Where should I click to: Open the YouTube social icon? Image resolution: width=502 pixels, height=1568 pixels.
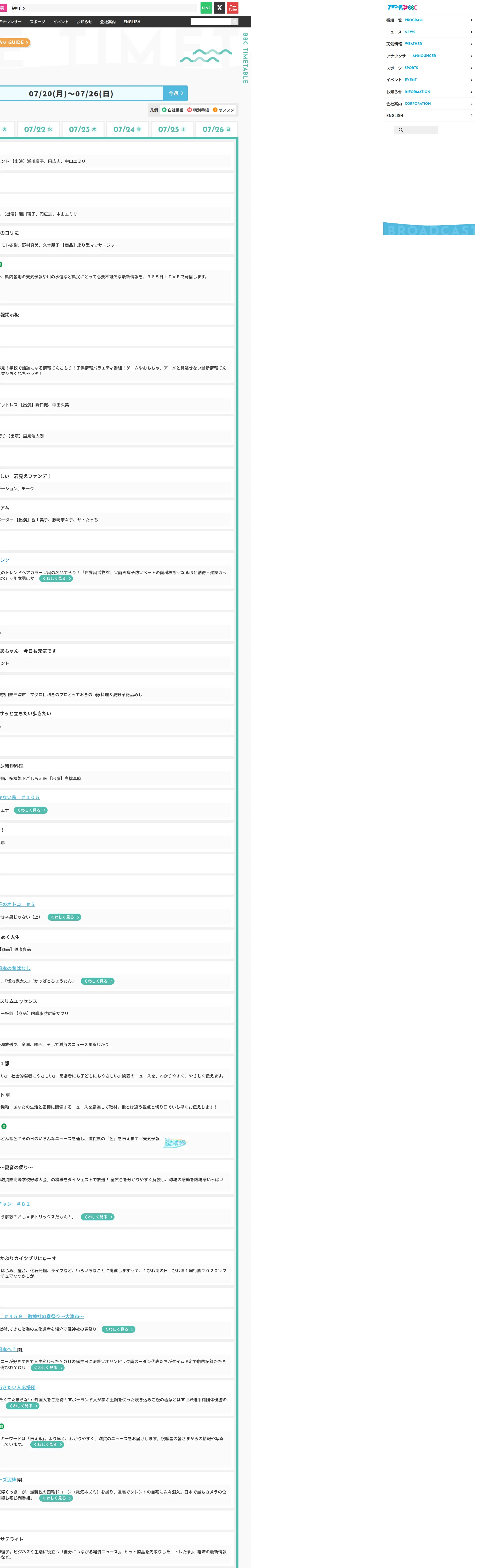(233, 8)
